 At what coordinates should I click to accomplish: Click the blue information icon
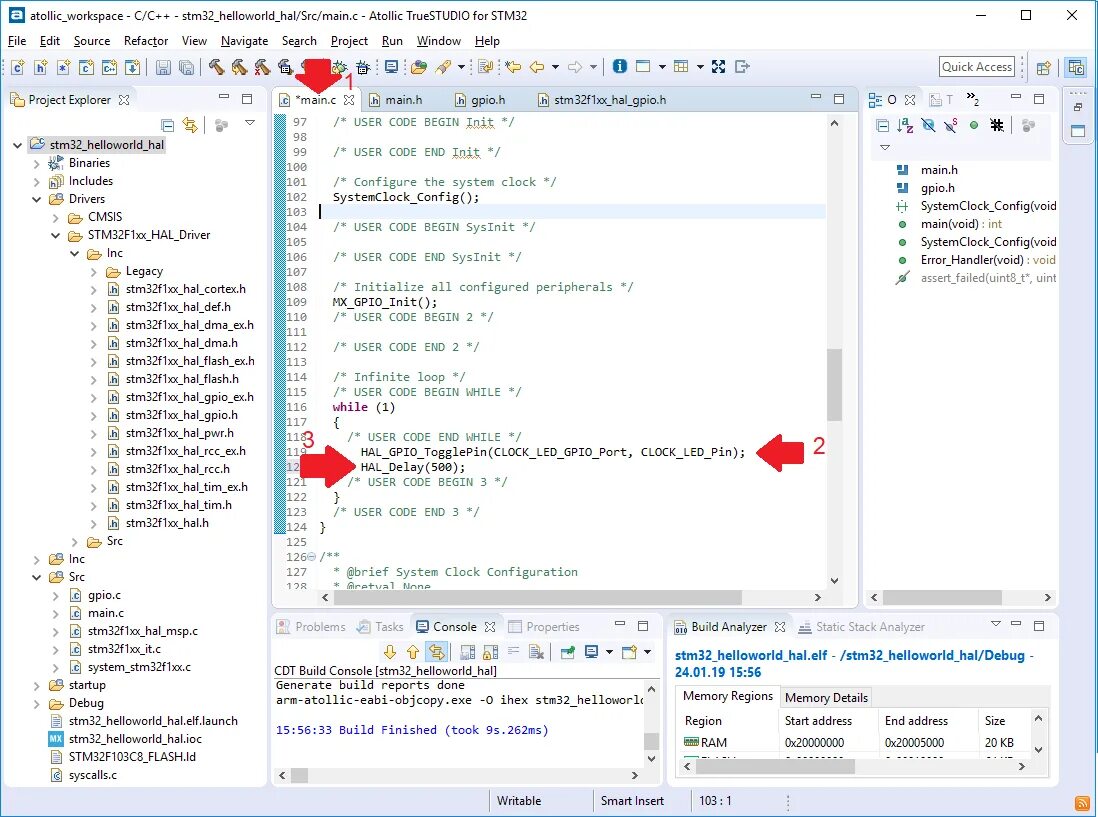[x=620, y=67]
